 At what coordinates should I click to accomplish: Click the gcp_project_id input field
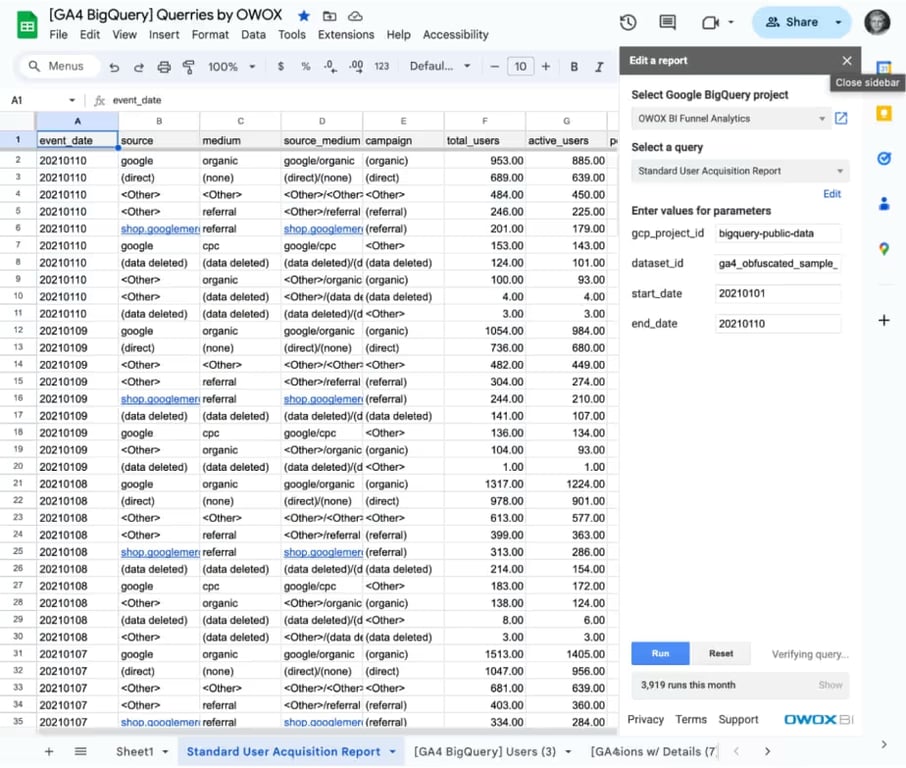click(x=778, y=233)
